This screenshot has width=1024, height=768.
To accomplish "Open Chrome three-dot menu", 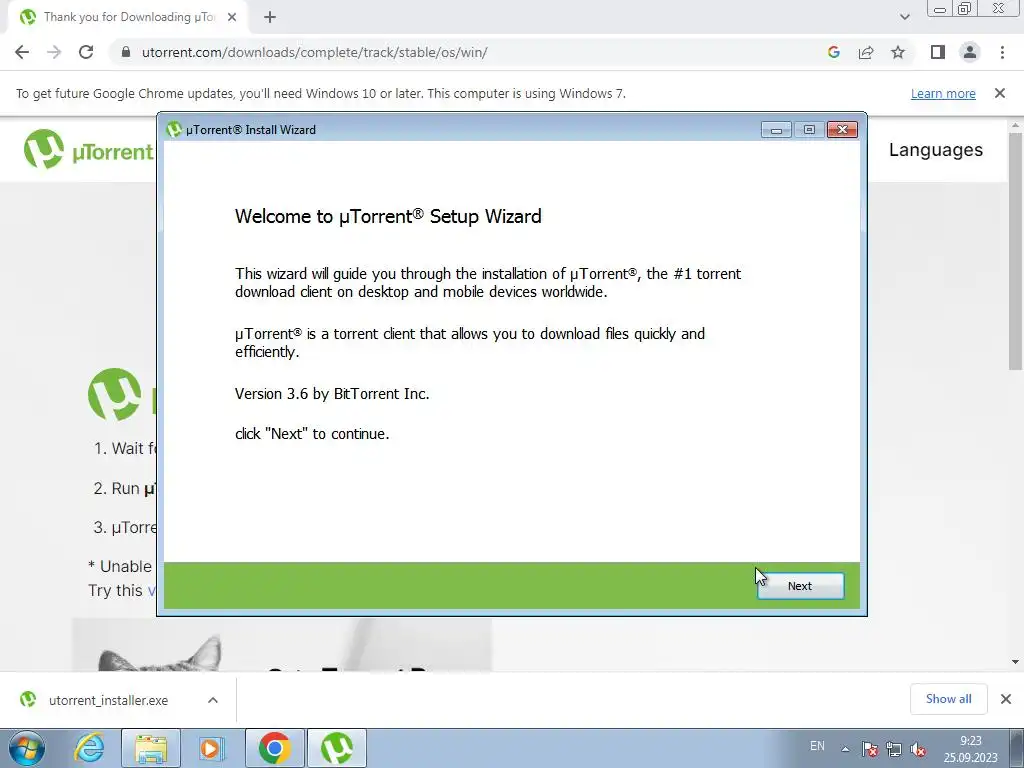I will 1002,52.
